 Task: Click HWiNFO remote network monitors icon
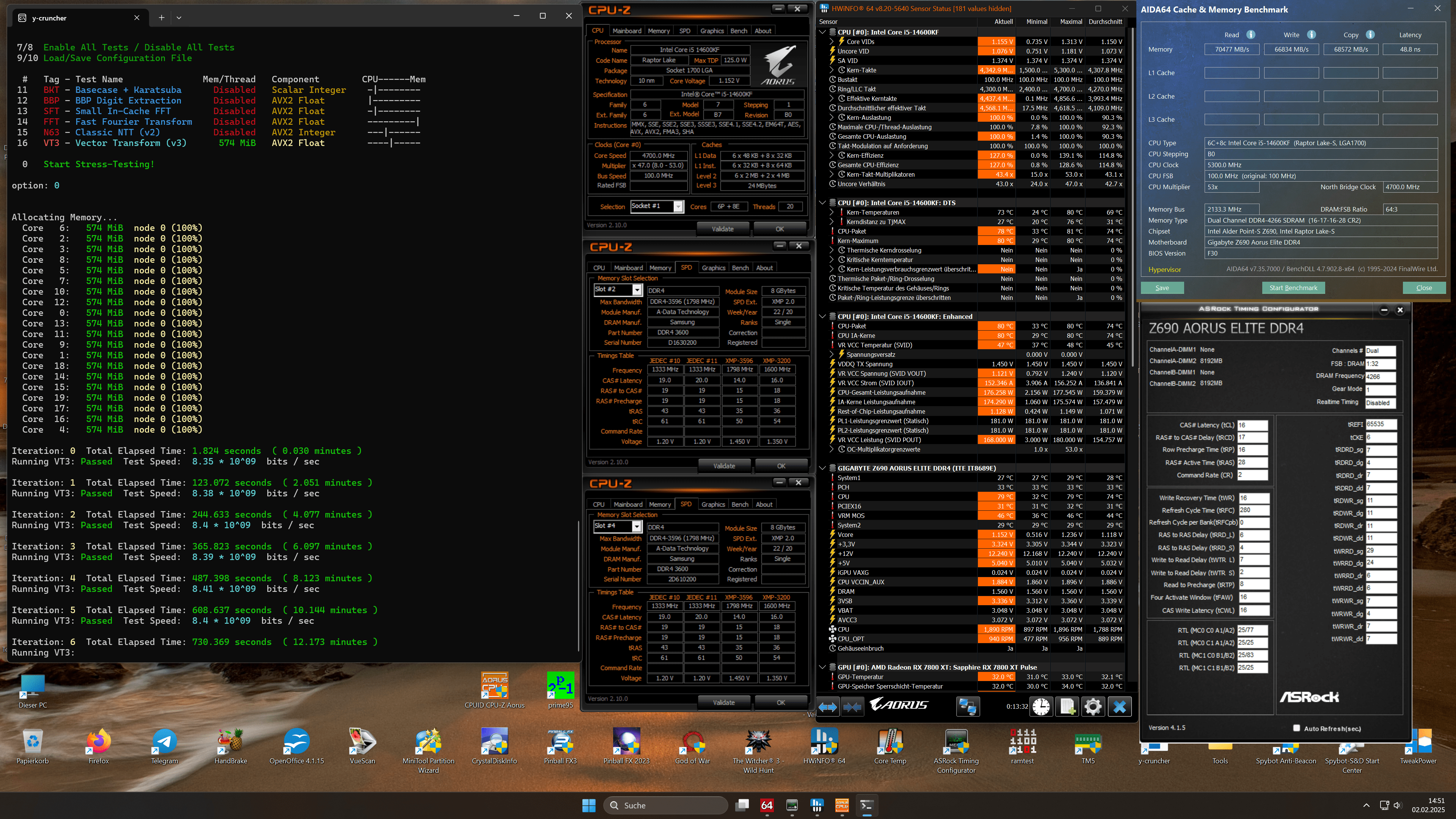(968, 706)
